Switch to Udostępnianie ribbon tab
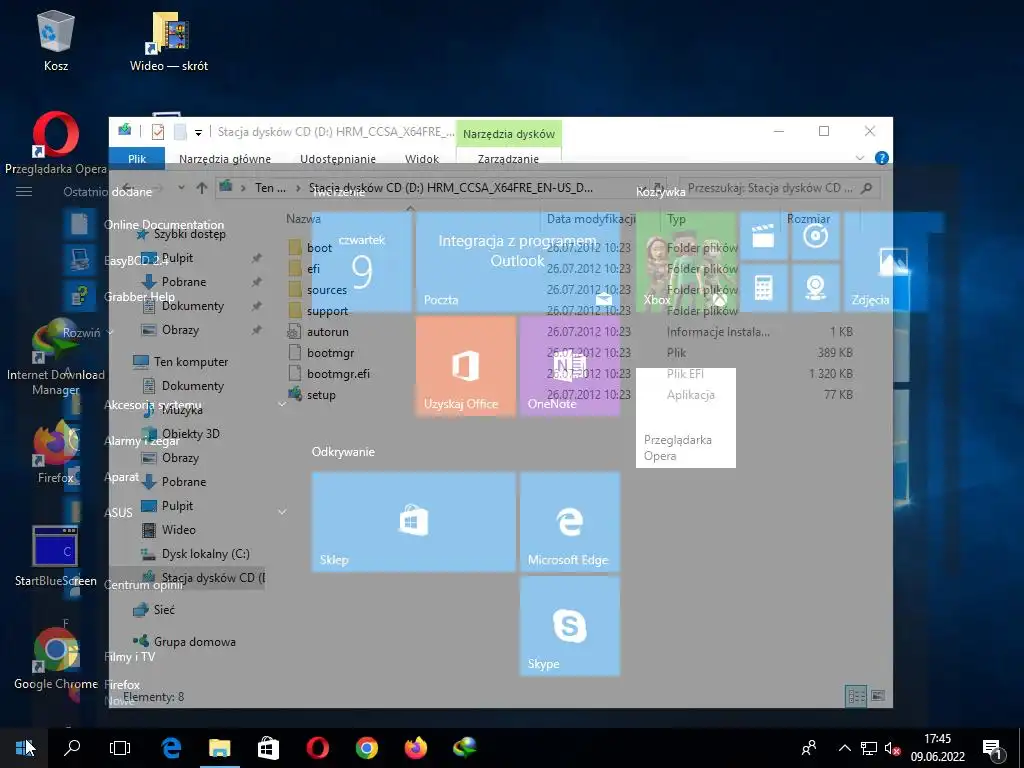1024x768 pixels. [338, 159]
